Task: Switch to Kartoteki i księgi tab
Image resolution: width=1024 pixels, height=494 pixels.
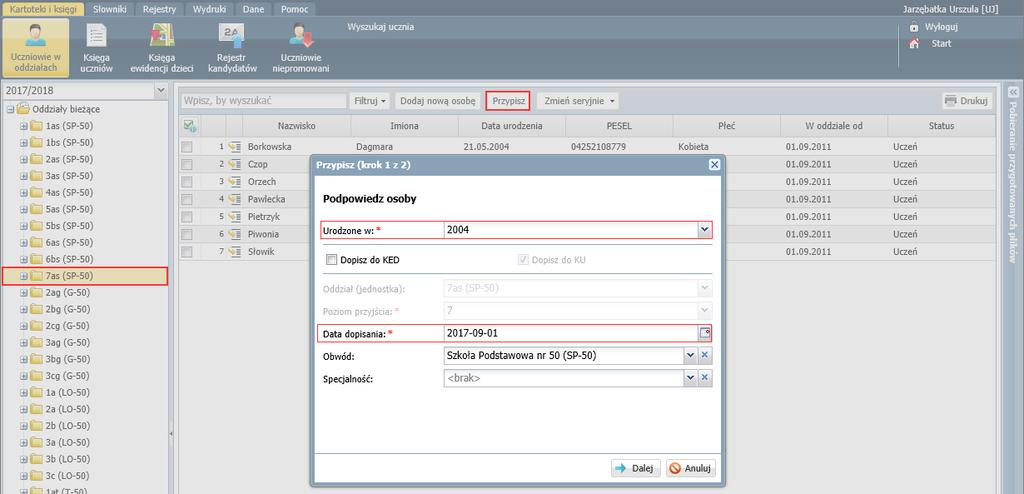Action: [x=43, y=9]
